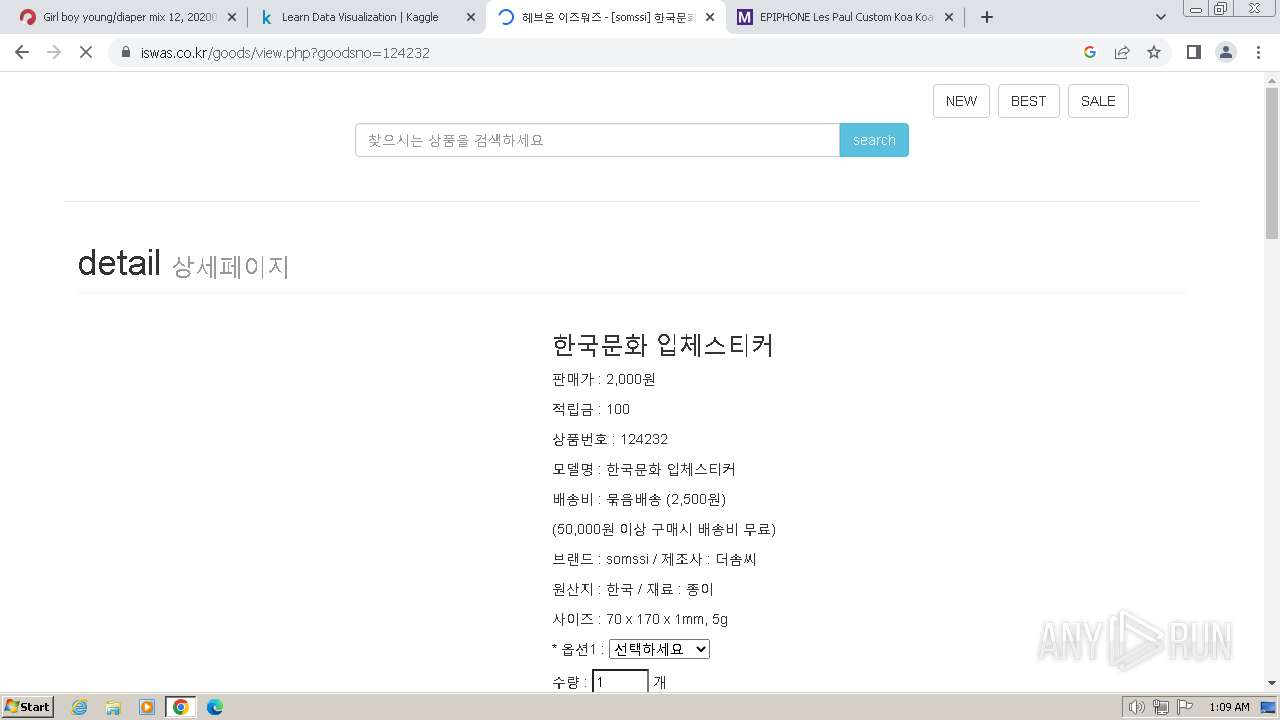Share this page icon
Viewport: 1280px width, 720px height.
click(x=1122, y=52)
